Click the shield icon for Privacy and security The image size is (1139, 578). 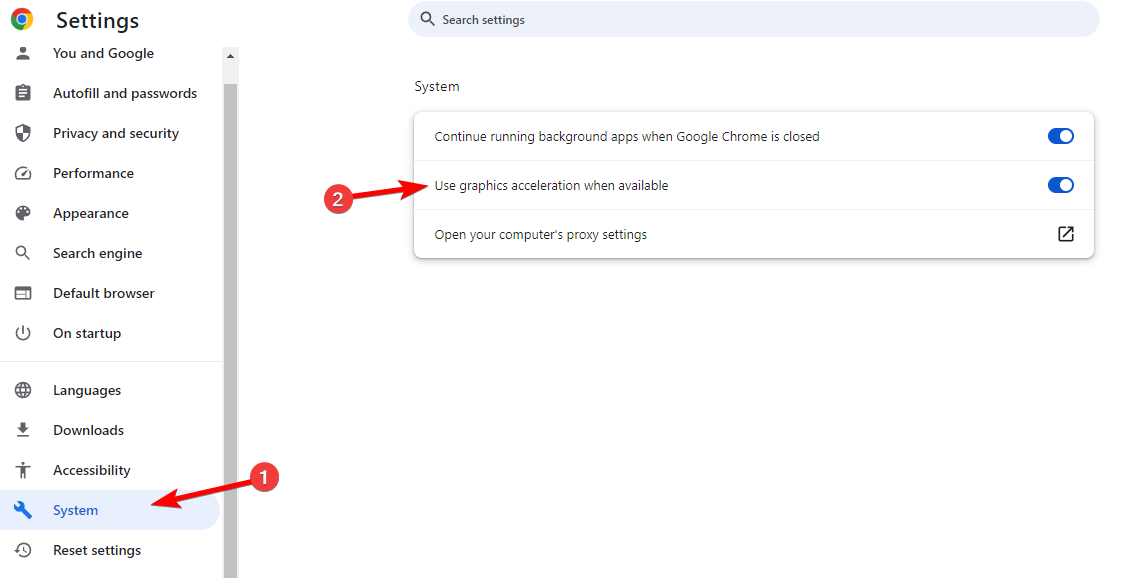click(23, 133)
